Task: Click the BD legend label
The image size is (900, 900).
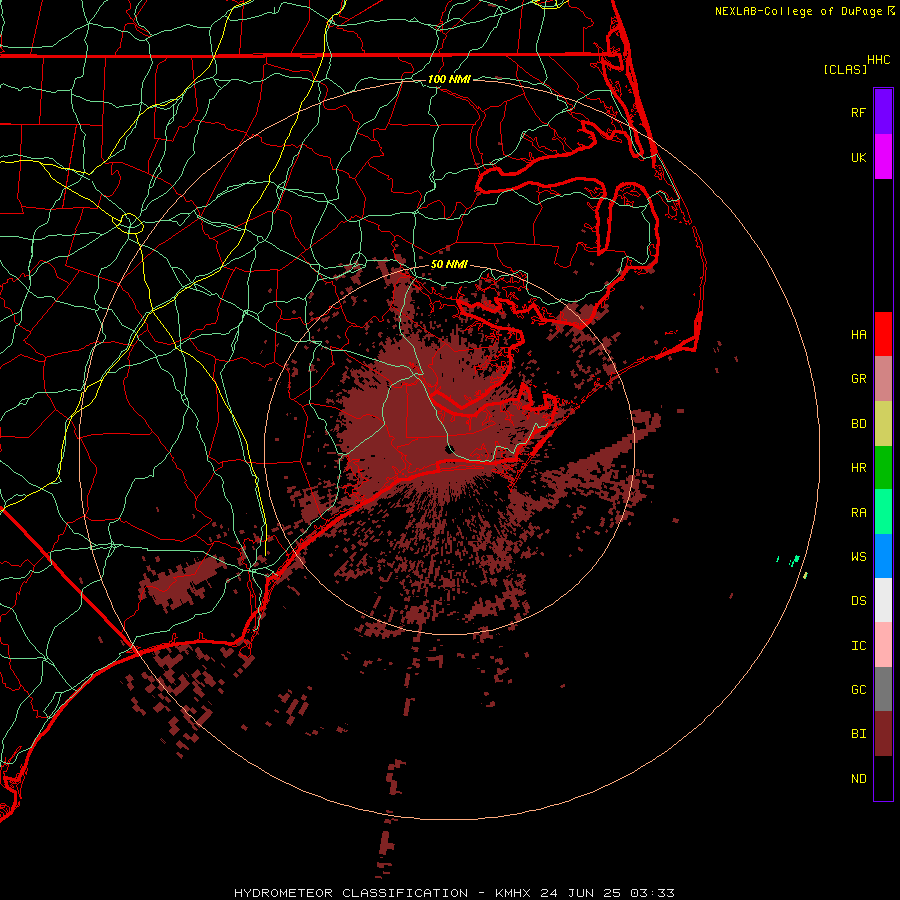Action: pyautogui.click(x=859, y=424)
